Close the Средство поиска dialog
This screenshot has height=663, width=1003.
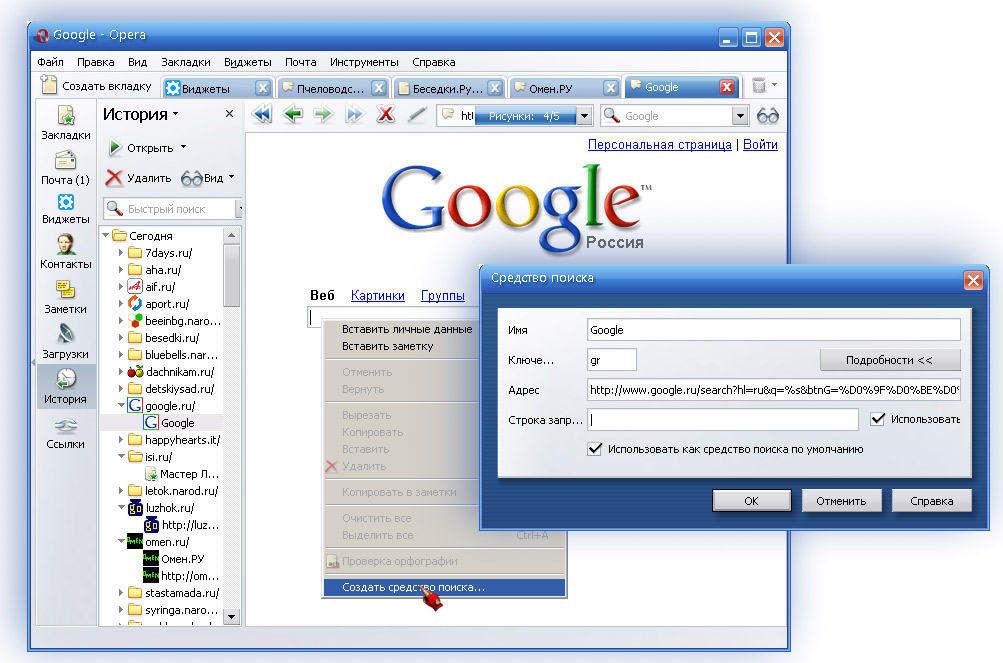click(x=973, y=280)
